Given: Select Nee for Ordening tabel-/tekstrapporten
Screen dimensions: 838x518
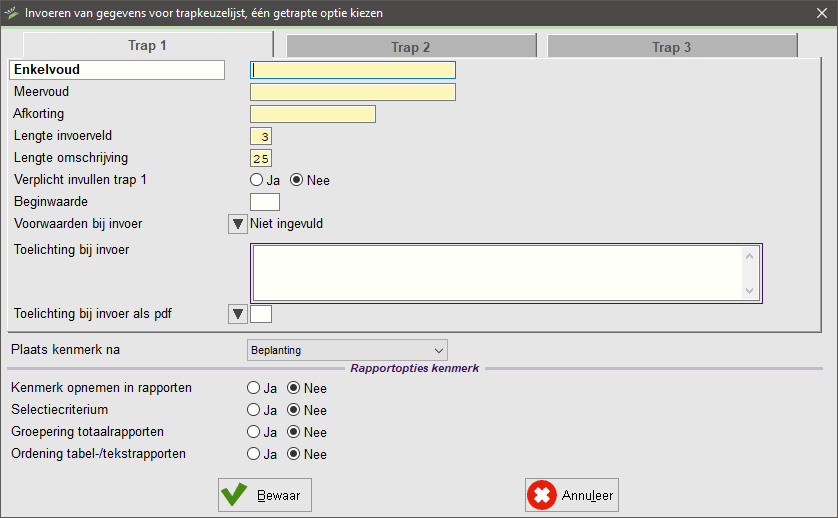Looking at the screenshot, I should coord(296,454).
